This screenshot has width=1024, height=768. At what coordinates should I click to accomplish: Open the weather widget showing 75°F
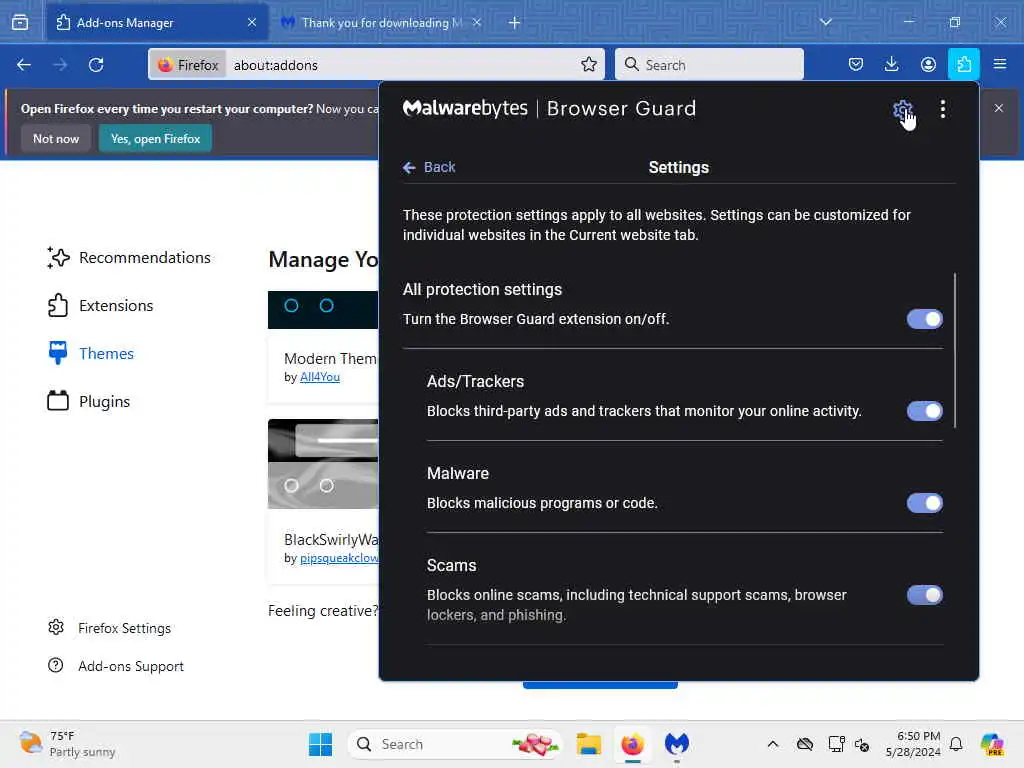(67, 744)
